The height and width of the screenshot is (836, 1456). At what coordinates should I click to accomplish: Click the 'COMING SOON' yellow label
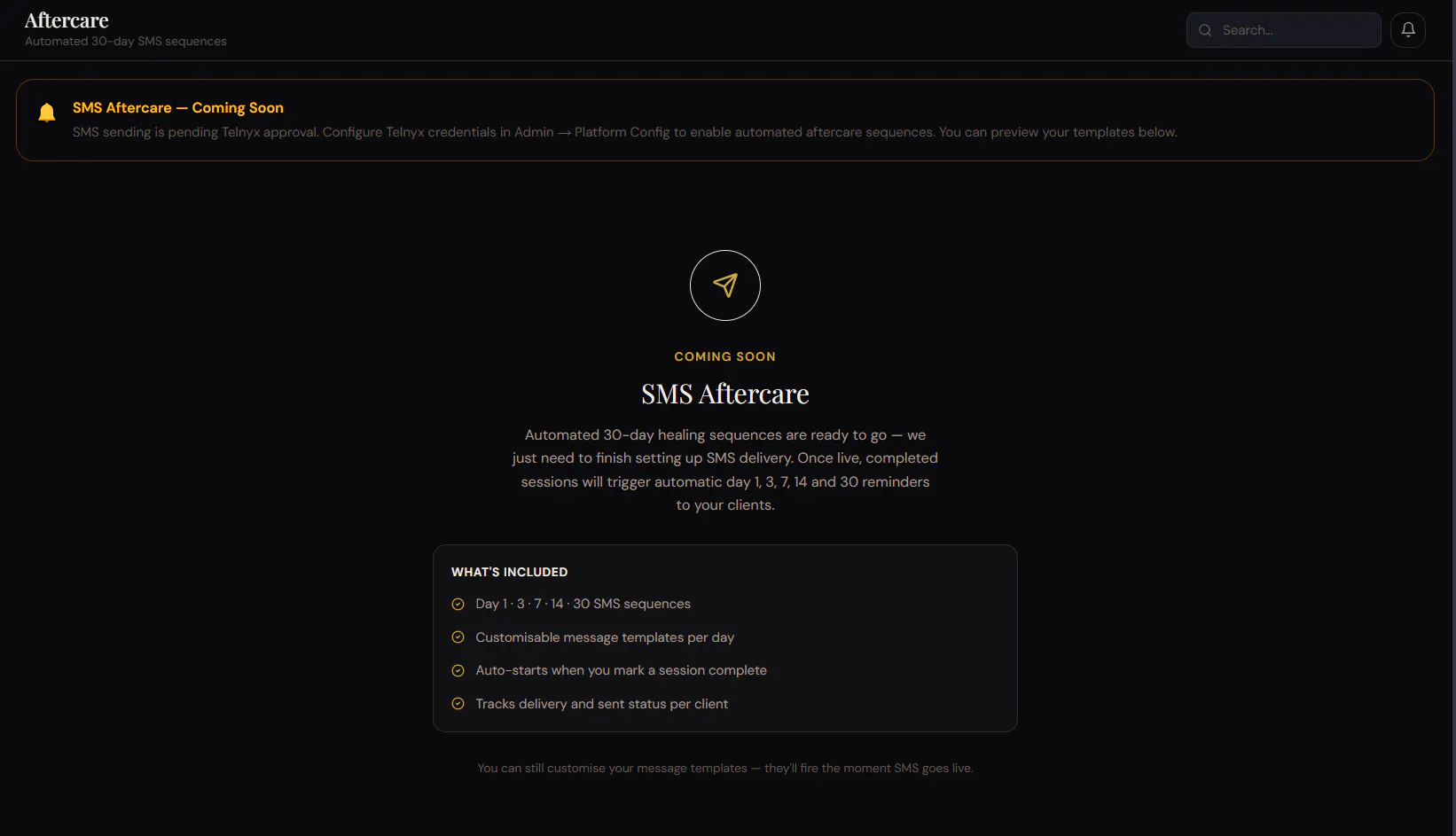725,356
